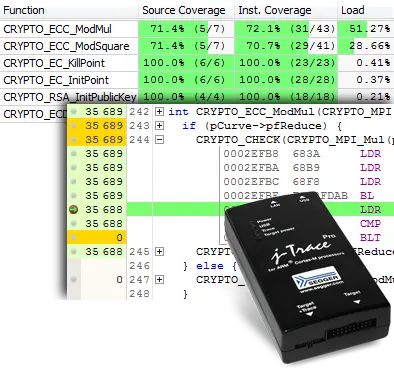The width and height of the screenshot is (394, 368).
Task: Click the red breakpoint arrow icon in gutter
Action: pyautogui.click(x=74, y=210)
